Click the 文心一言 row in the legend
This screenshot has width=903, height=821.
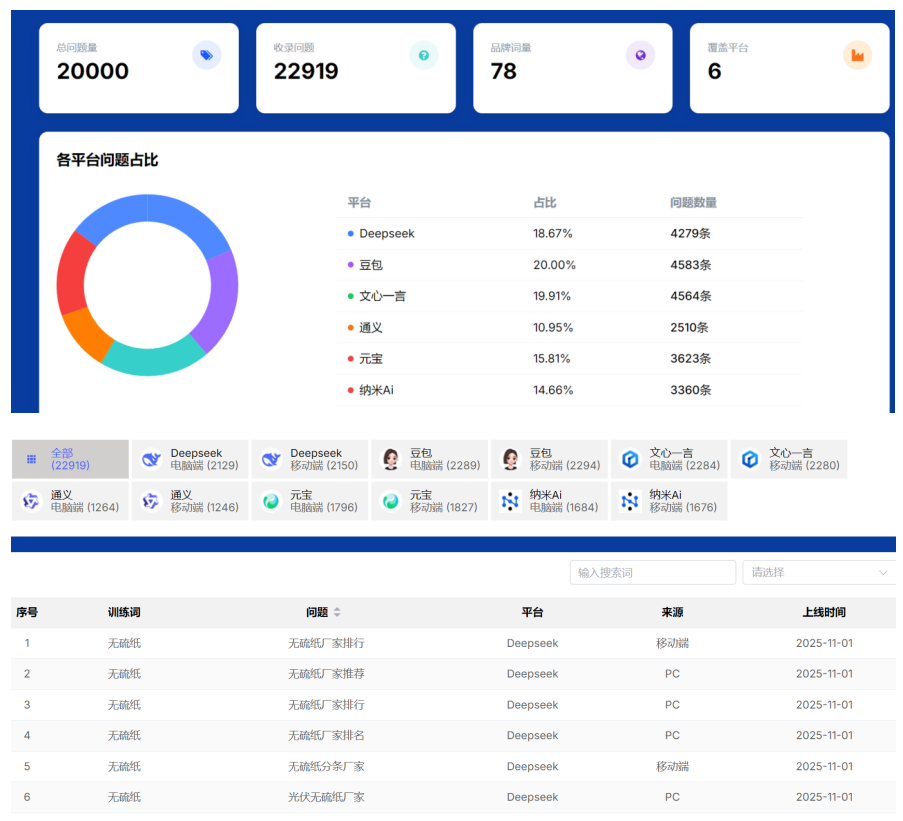pyautogui.click(x=568, y=296)
